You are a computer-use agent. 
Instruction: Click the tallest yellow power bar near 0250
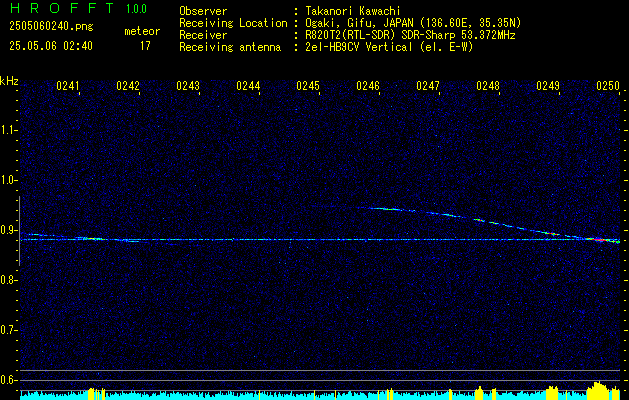(x=599, y=391)
